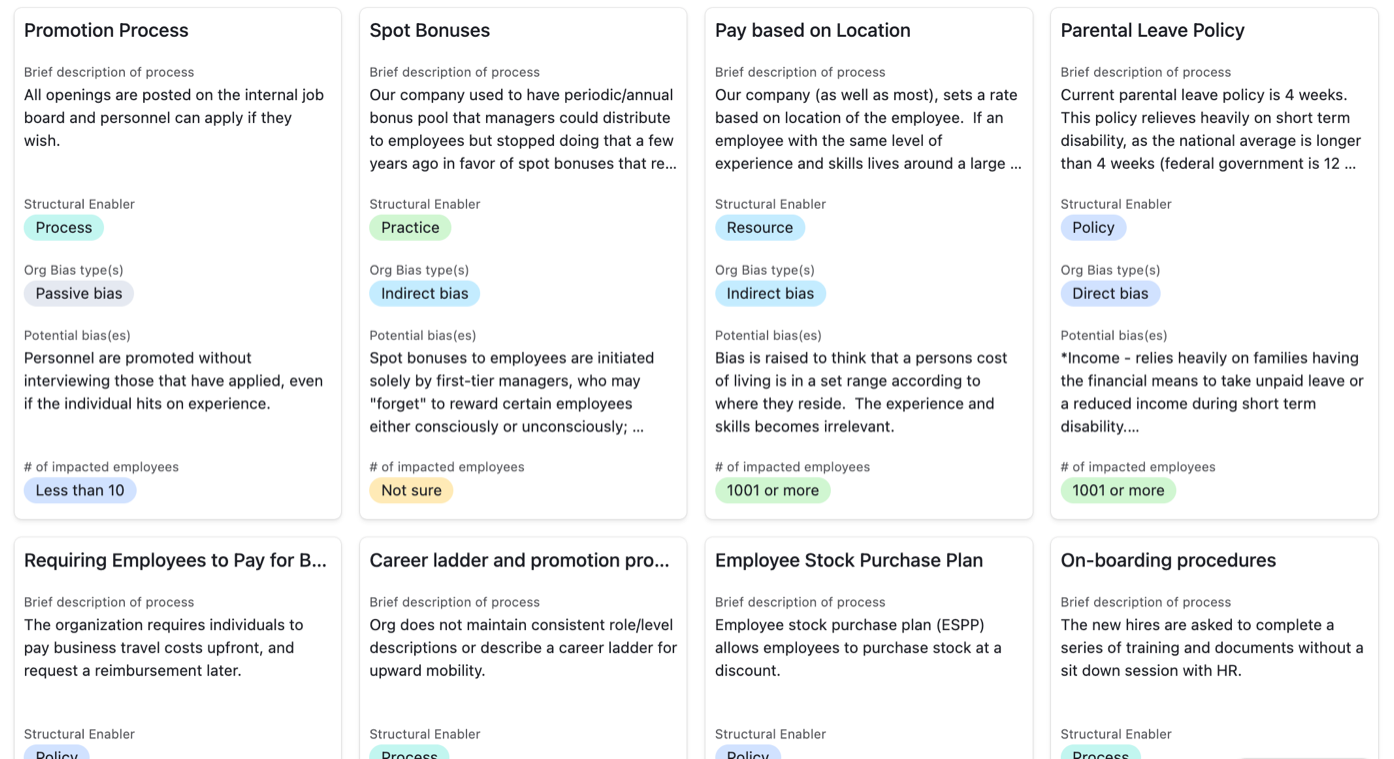Open the On-boarding procedures card
The width and height of the screenshot is (1394, 759).
(1168, 560)
